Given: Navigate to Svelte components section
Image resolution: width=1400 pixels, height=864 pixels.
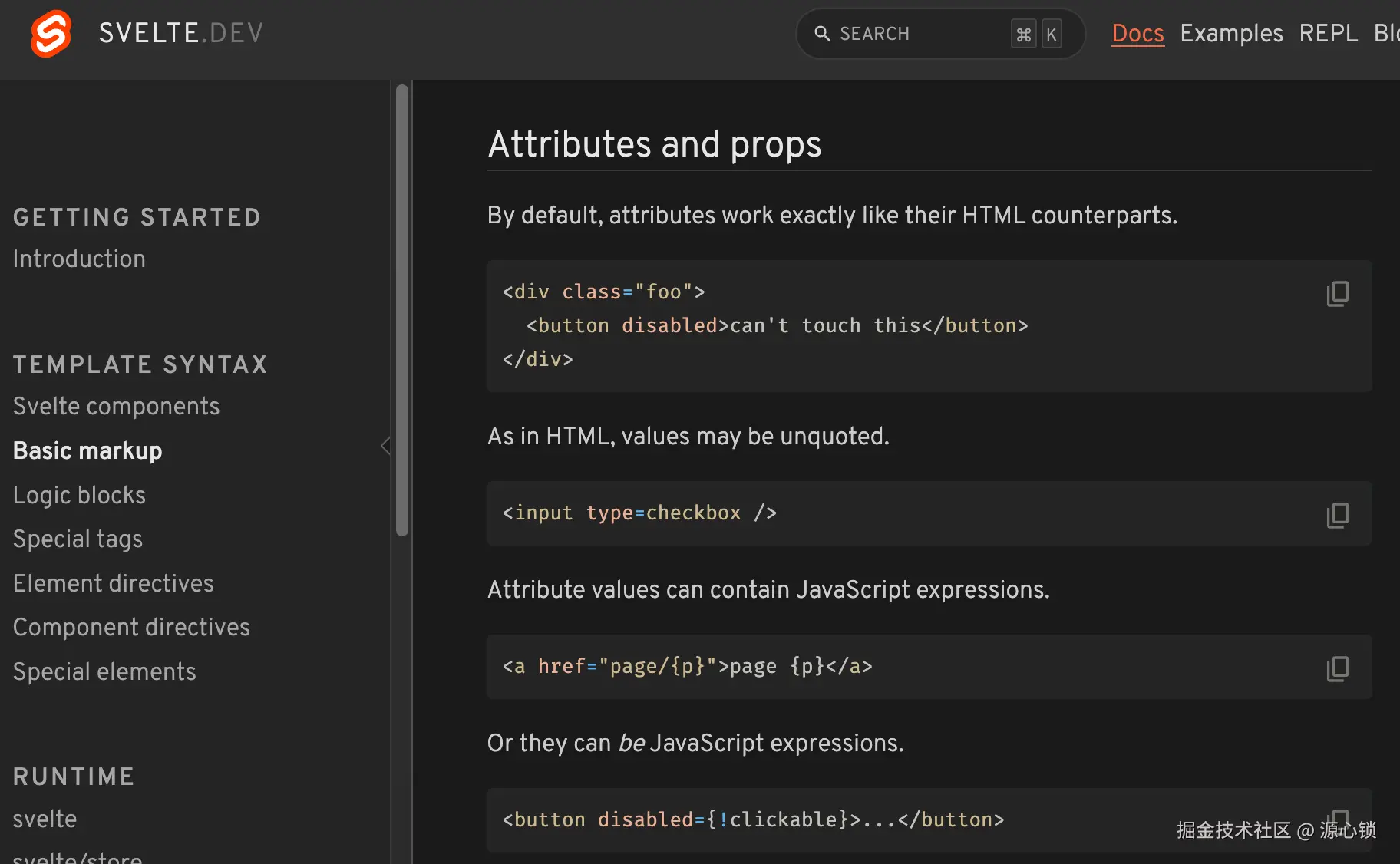Looking at the screenshot, I should (116, 407).
